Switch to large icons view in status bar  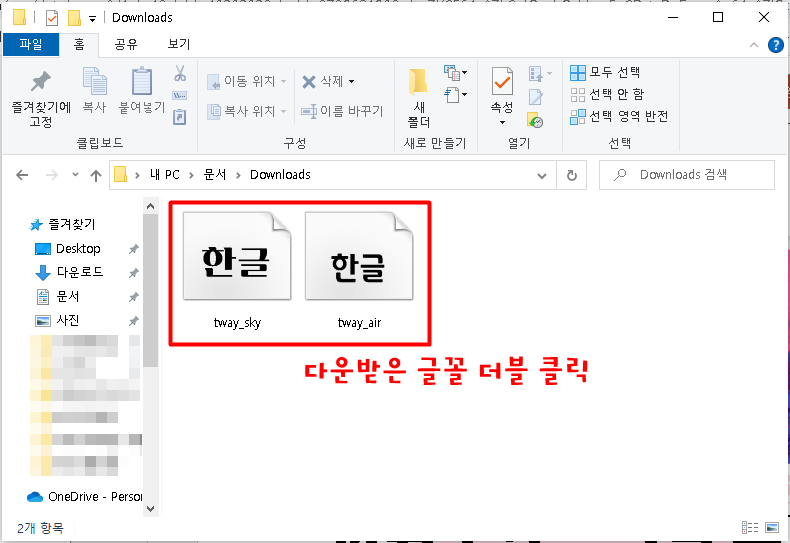click(x=772, y=527)
